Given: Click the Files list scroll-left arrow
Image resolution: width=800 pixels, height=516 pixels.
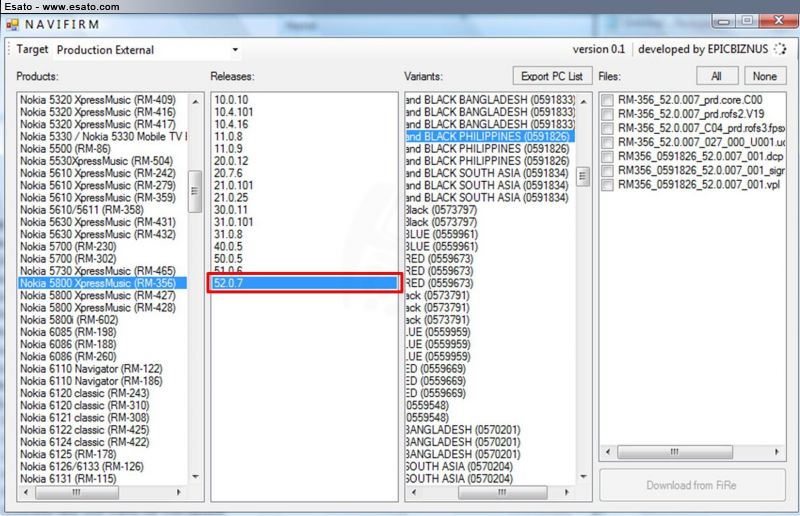Looking at the screenshot, I should pos(608,452).
